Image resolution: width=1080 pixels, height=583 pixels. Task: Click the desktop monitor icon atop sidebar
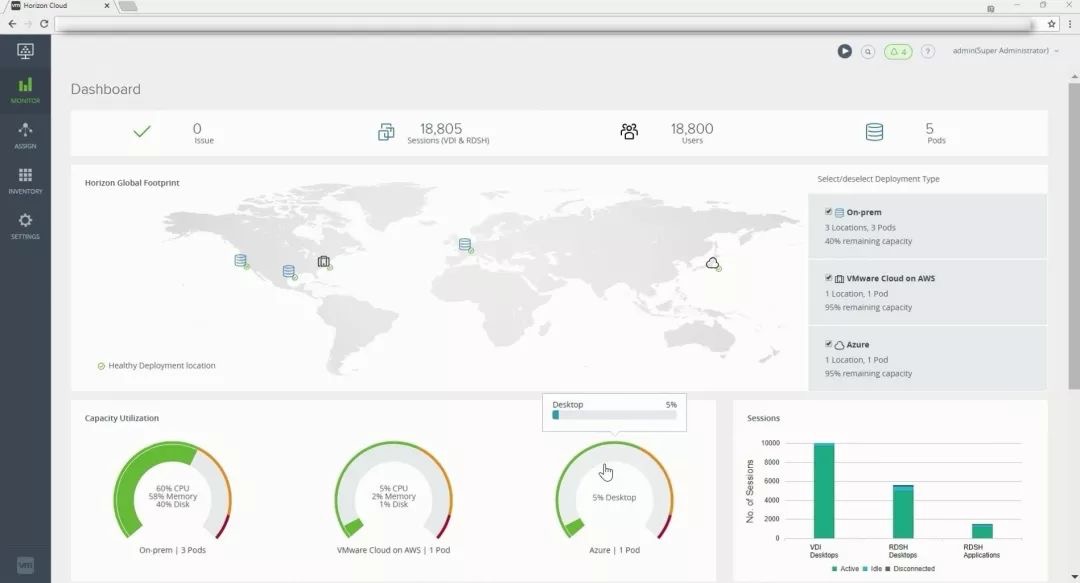click(x=25, y=51)
